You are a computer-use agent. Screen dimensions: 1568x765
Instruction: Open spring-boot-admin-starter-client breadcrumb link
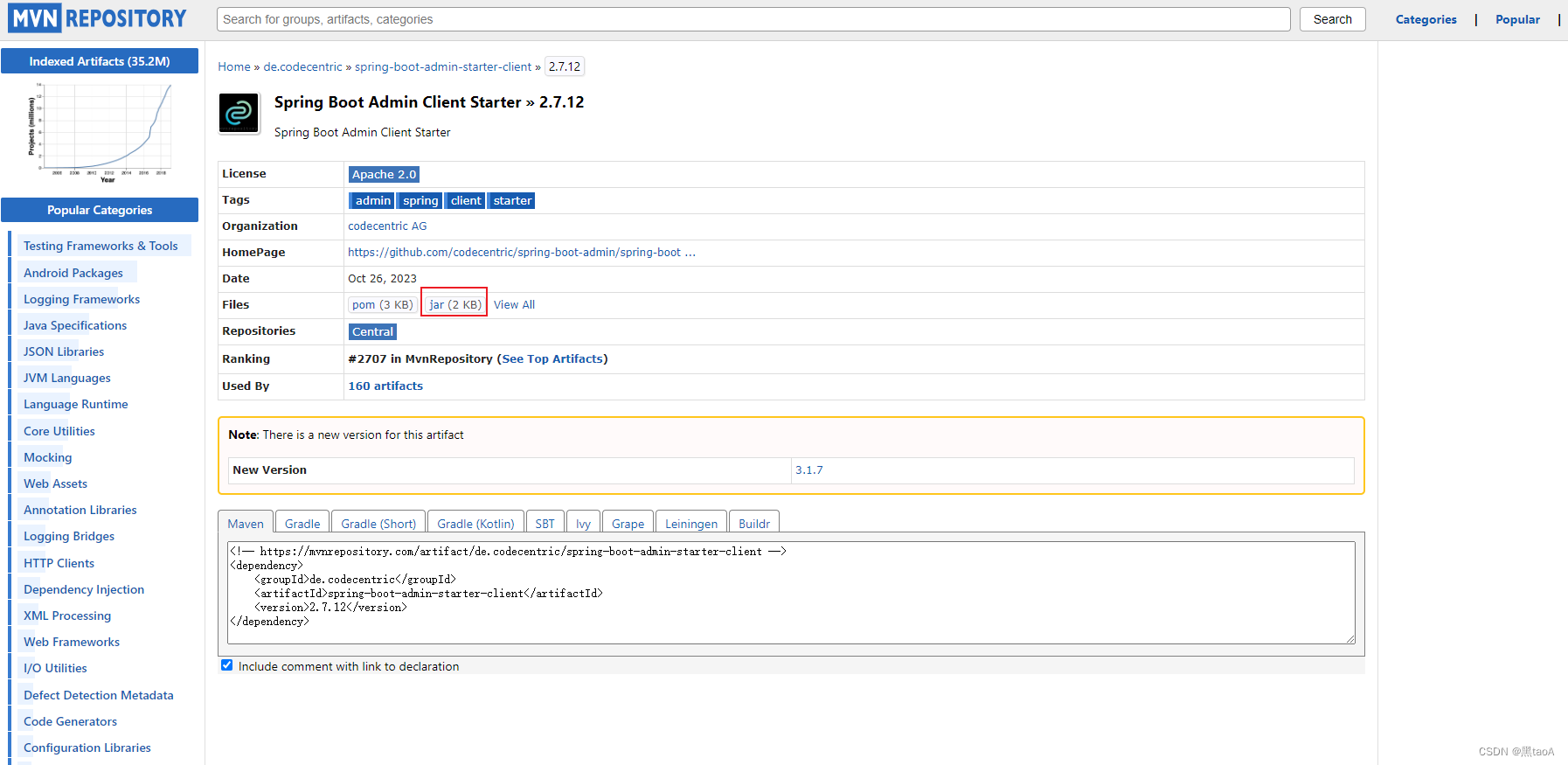(443, 66)
